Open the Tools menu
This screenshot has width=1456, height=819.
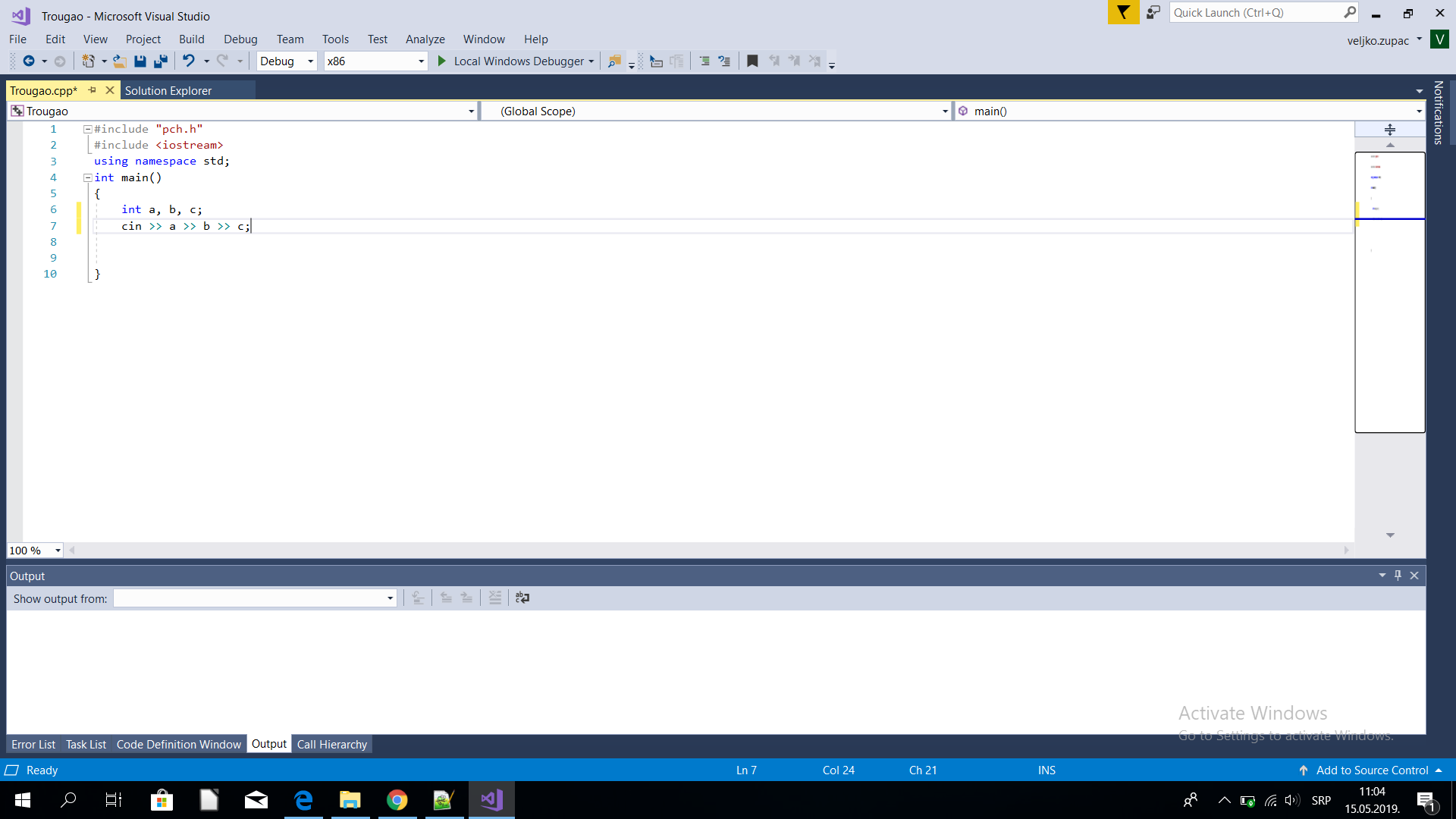coord(335,39)
